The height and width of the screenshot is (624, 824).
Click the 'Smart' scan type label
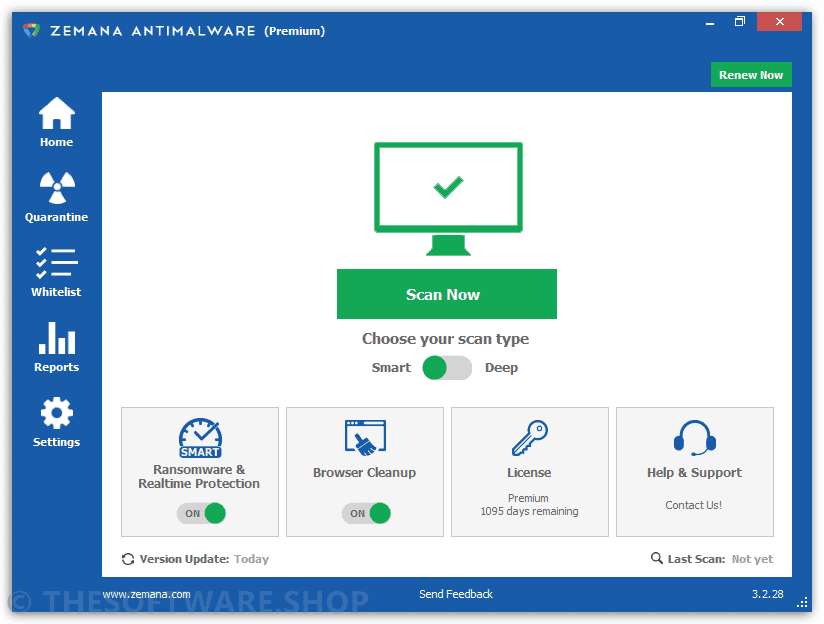click(391, 367)
